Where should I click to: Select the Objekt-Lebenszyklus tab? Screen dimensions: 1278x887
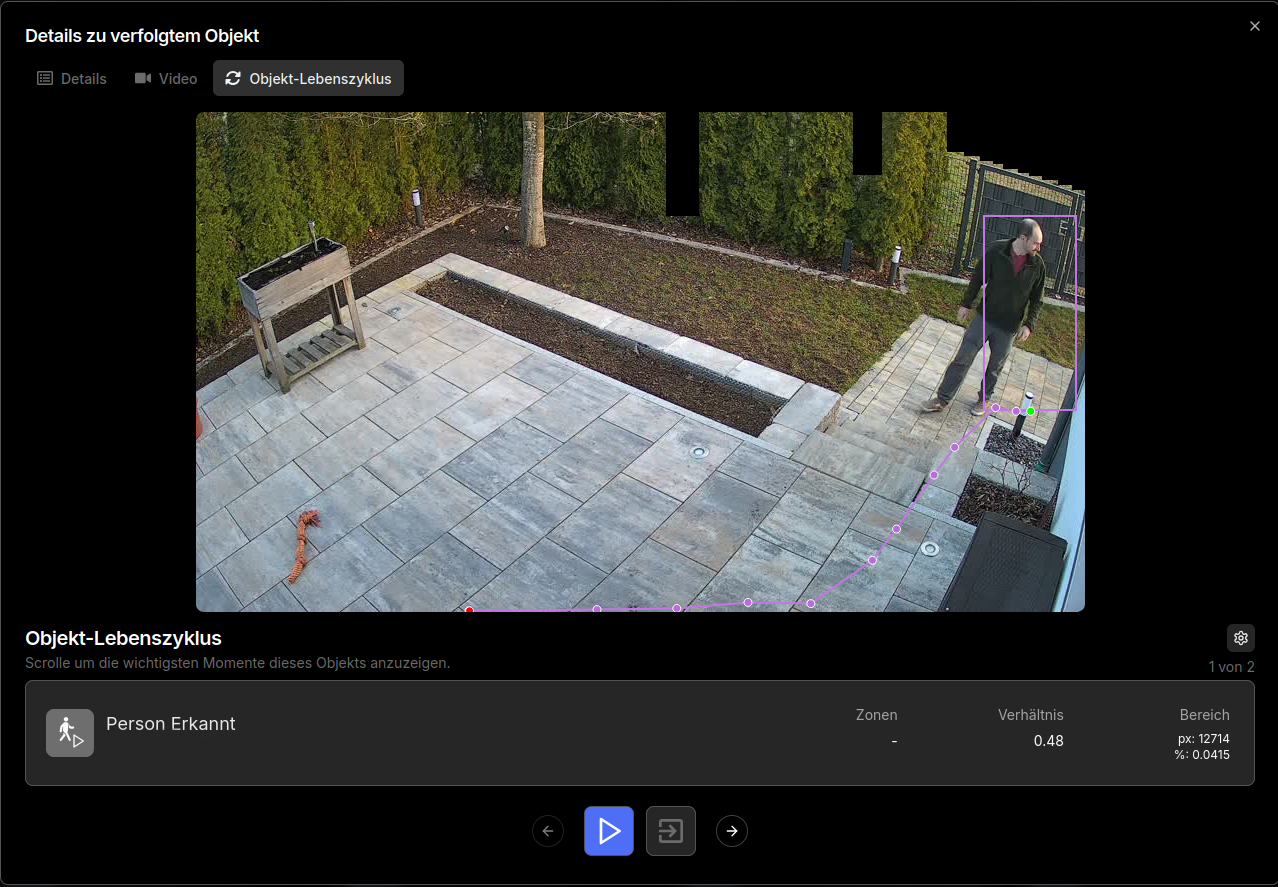(309, 78)
